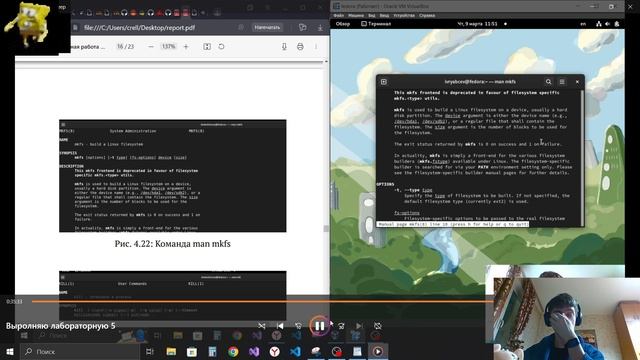Viewport: 640px width, 360px height.
Task: Open the Fedora power status icon
Action: tap(616, 24)
